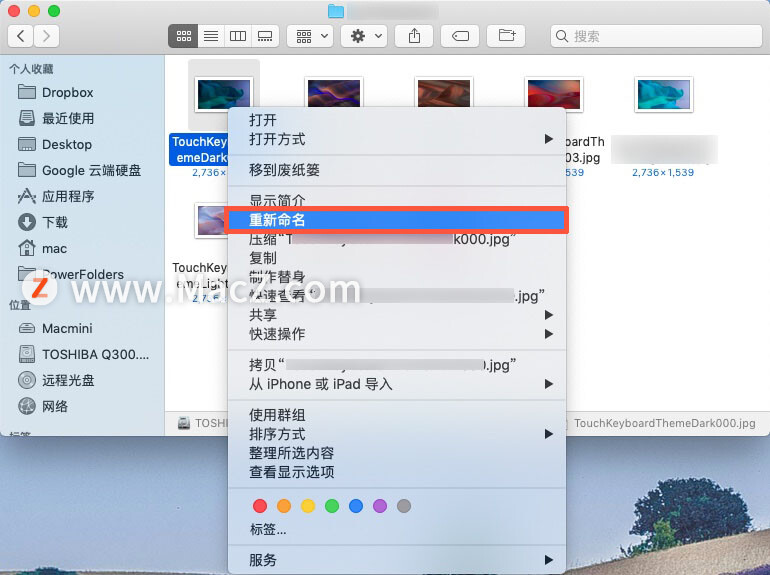Click the Dropbox folder icon
Image resolution: width=770 pixels, height=575 pixels.
pos(27,92)
